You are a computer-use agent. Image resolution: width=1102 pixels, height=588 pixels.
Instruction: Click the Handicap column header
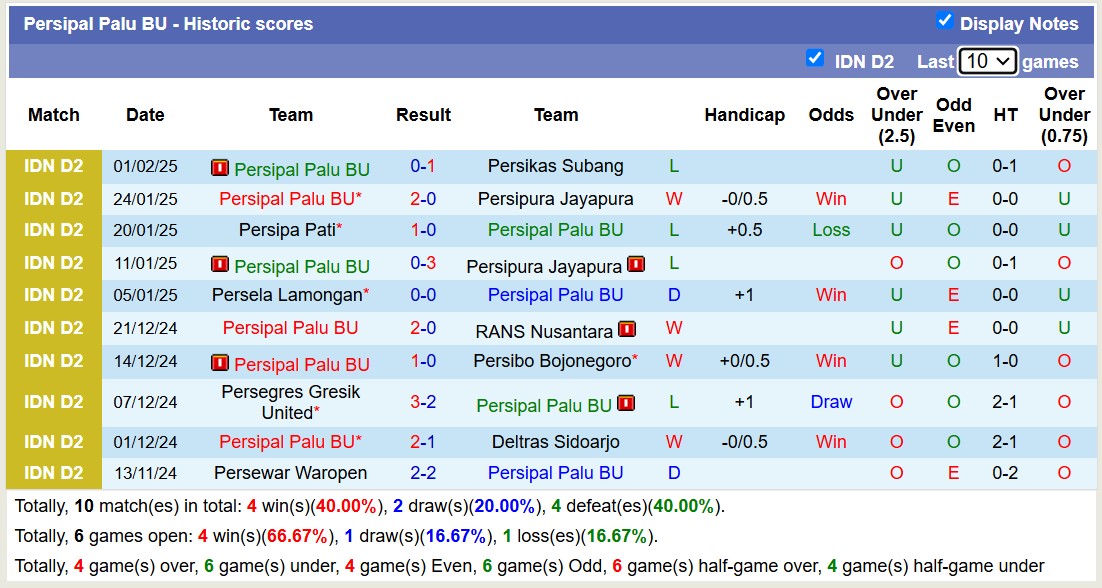[744, 115]
